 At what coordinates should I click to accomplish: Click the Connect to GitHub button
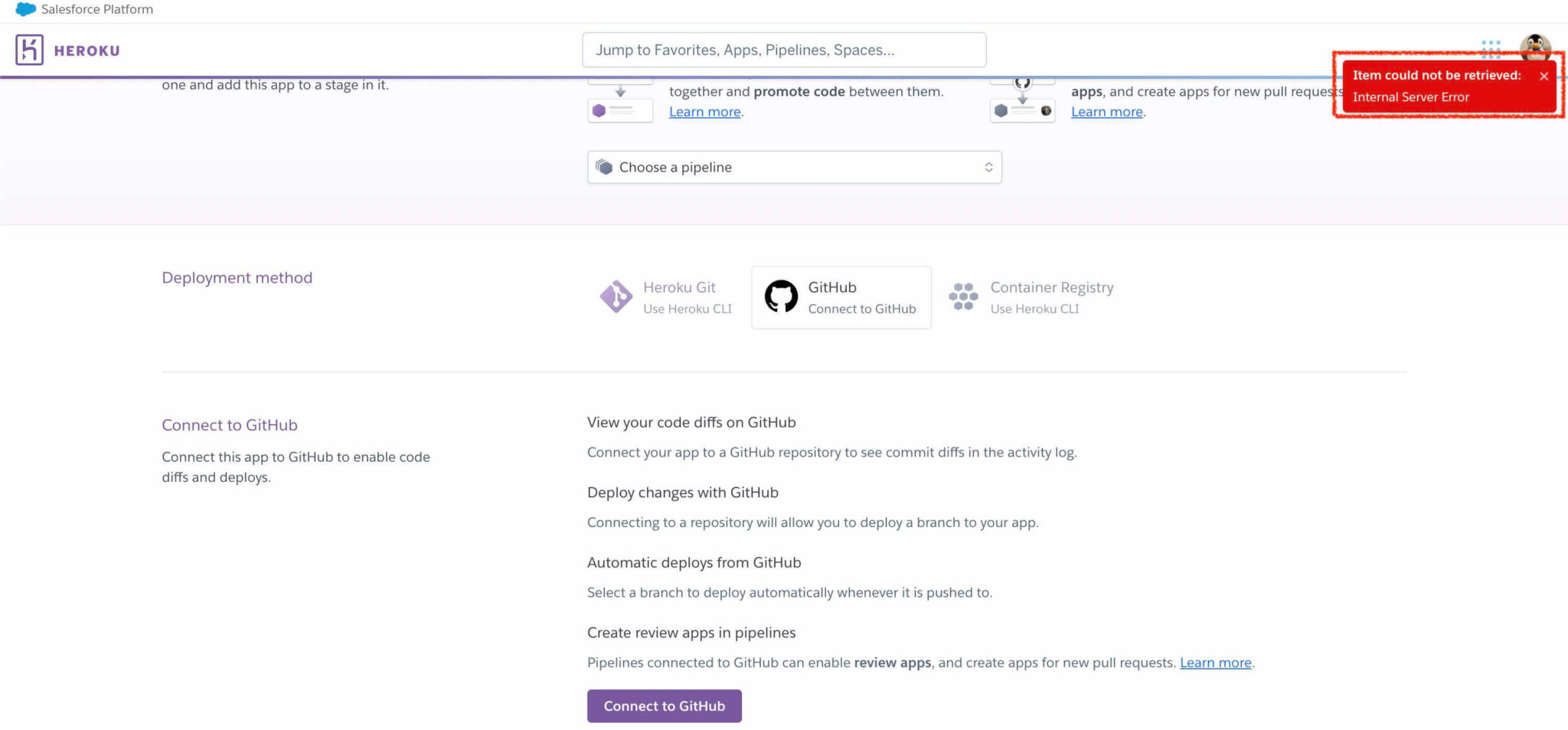coord(664,705)
